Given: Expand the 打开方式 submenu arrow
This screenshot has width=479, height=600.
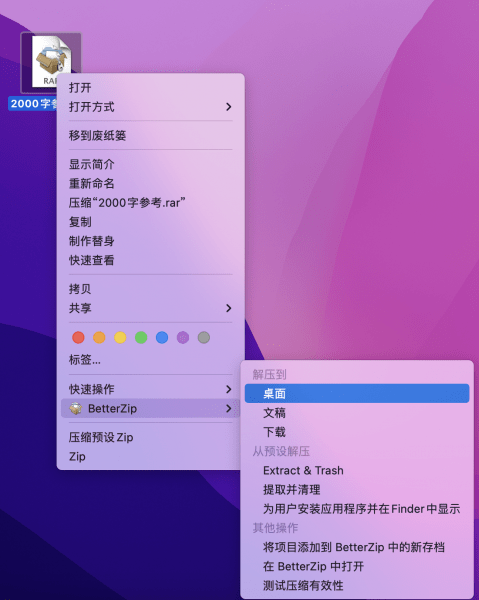Looking at the screenshot, I should click(x=228, y=107).
